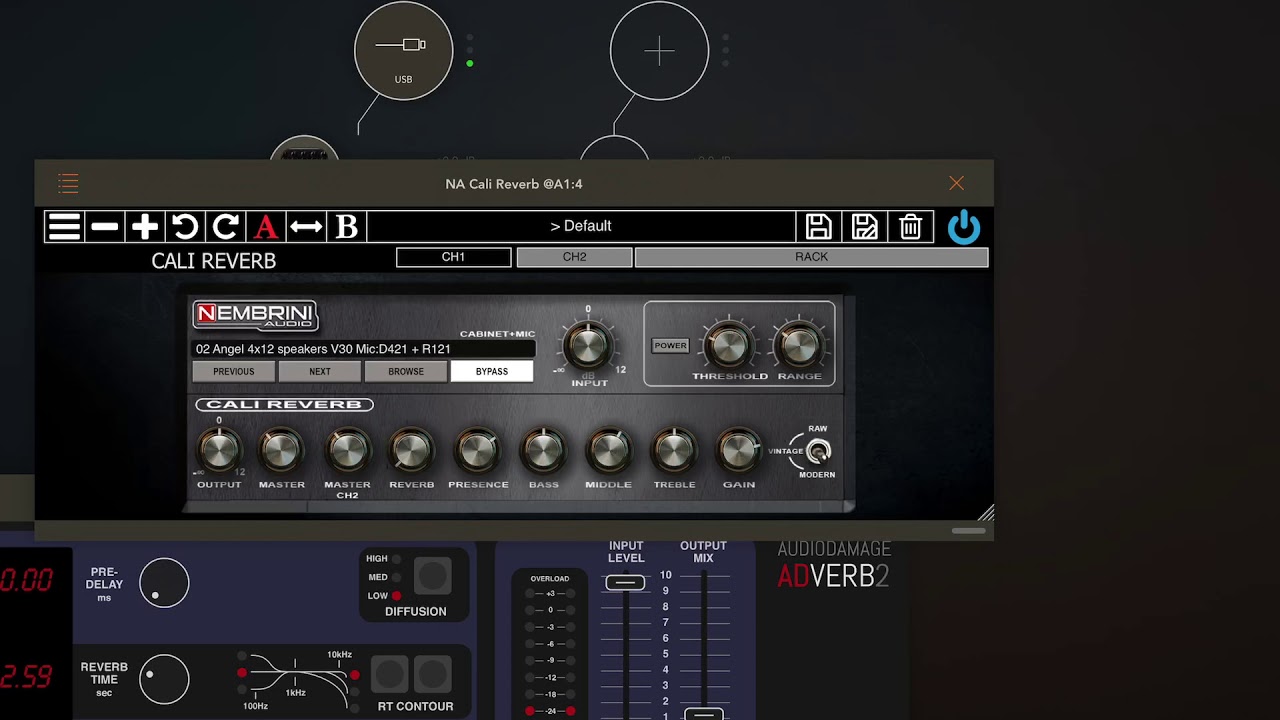
Task: Undo with the counterclockwise arrow icon
Action: (x=185, y=226)
